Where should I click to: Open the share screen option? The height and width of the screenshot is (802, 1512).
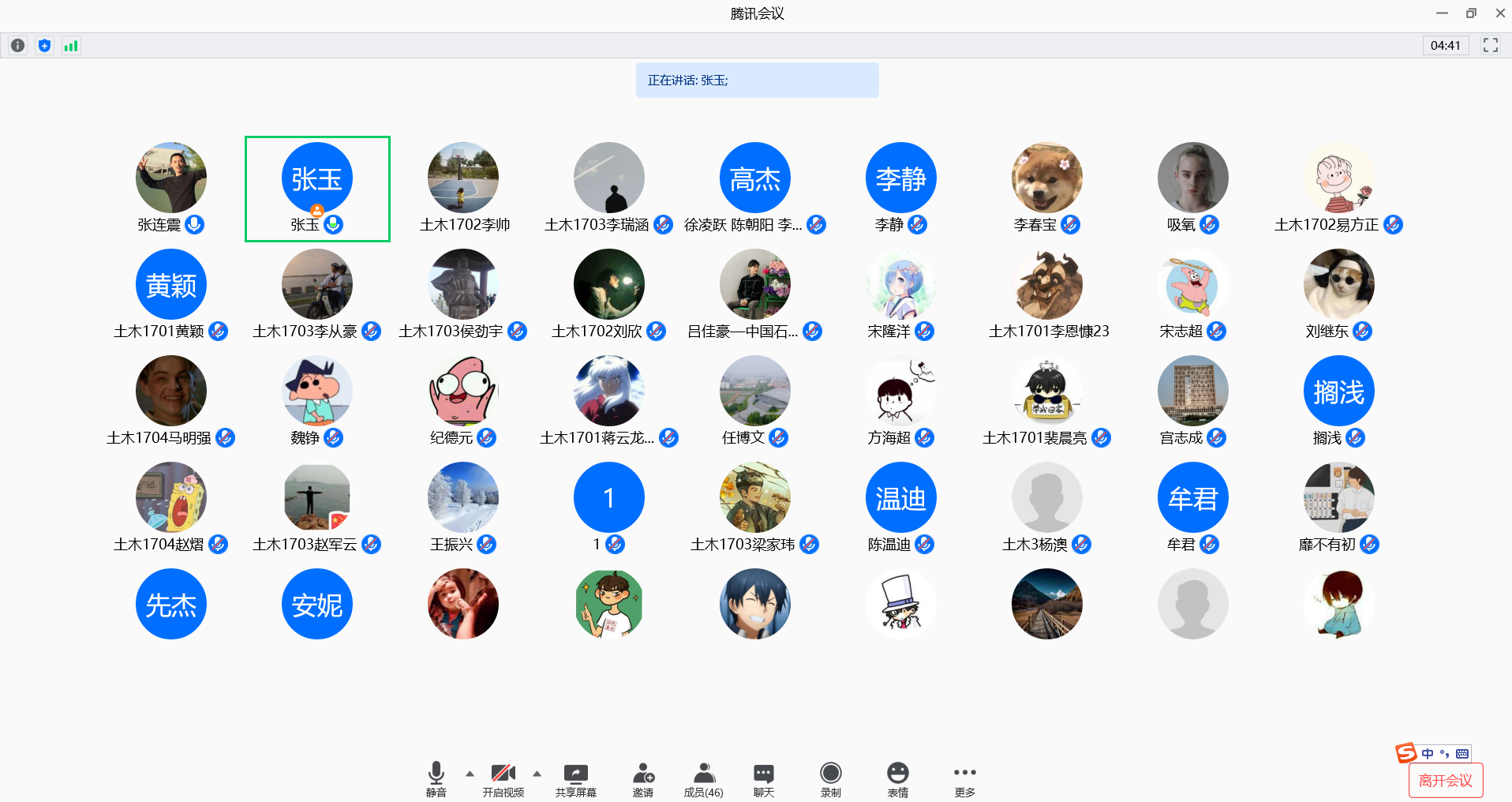click(575, 778)
